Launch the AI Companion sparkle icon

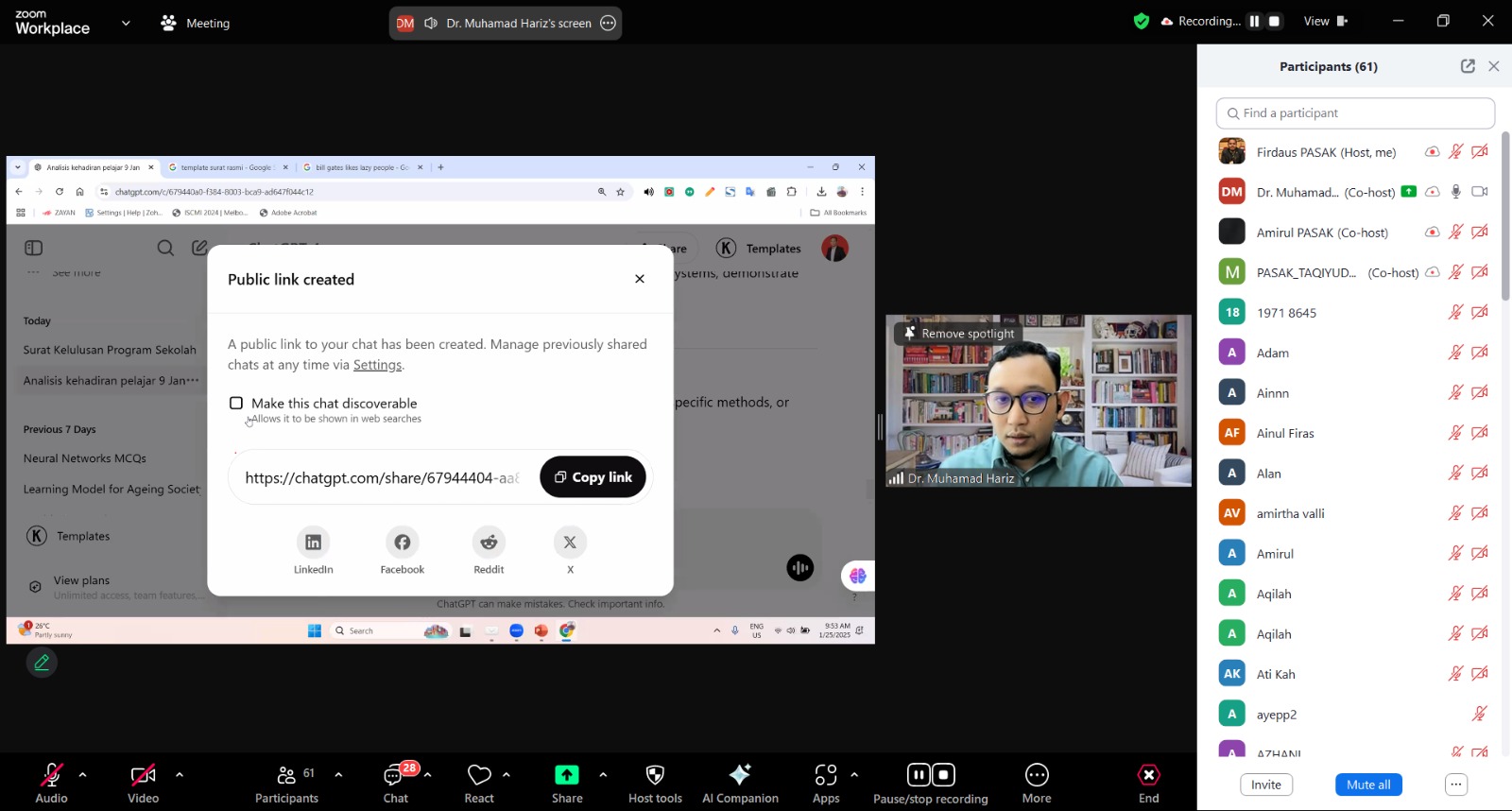[740, 775]
